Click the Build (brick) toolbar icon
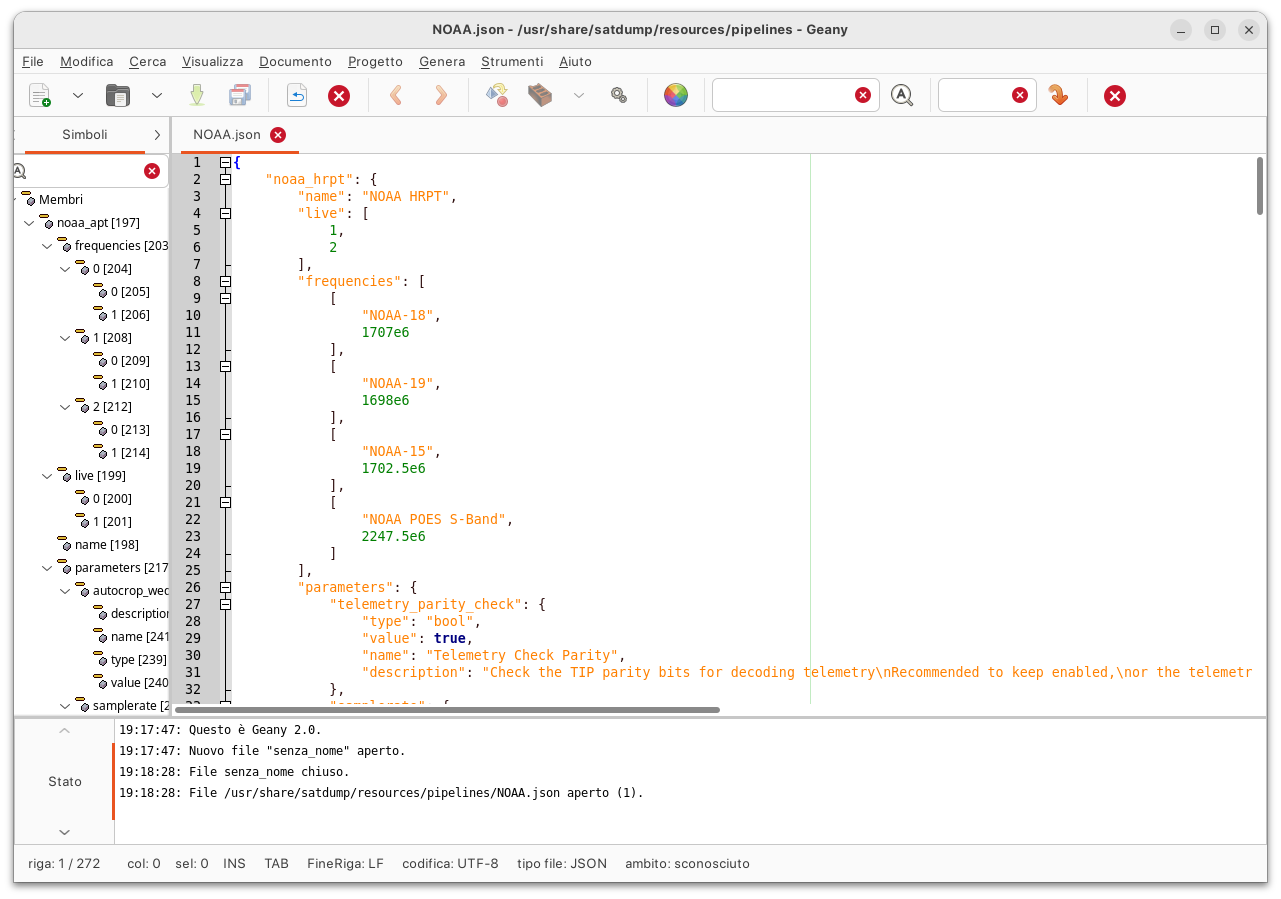The height and width of the screenshot is (899, 1281). click(540, 96)
